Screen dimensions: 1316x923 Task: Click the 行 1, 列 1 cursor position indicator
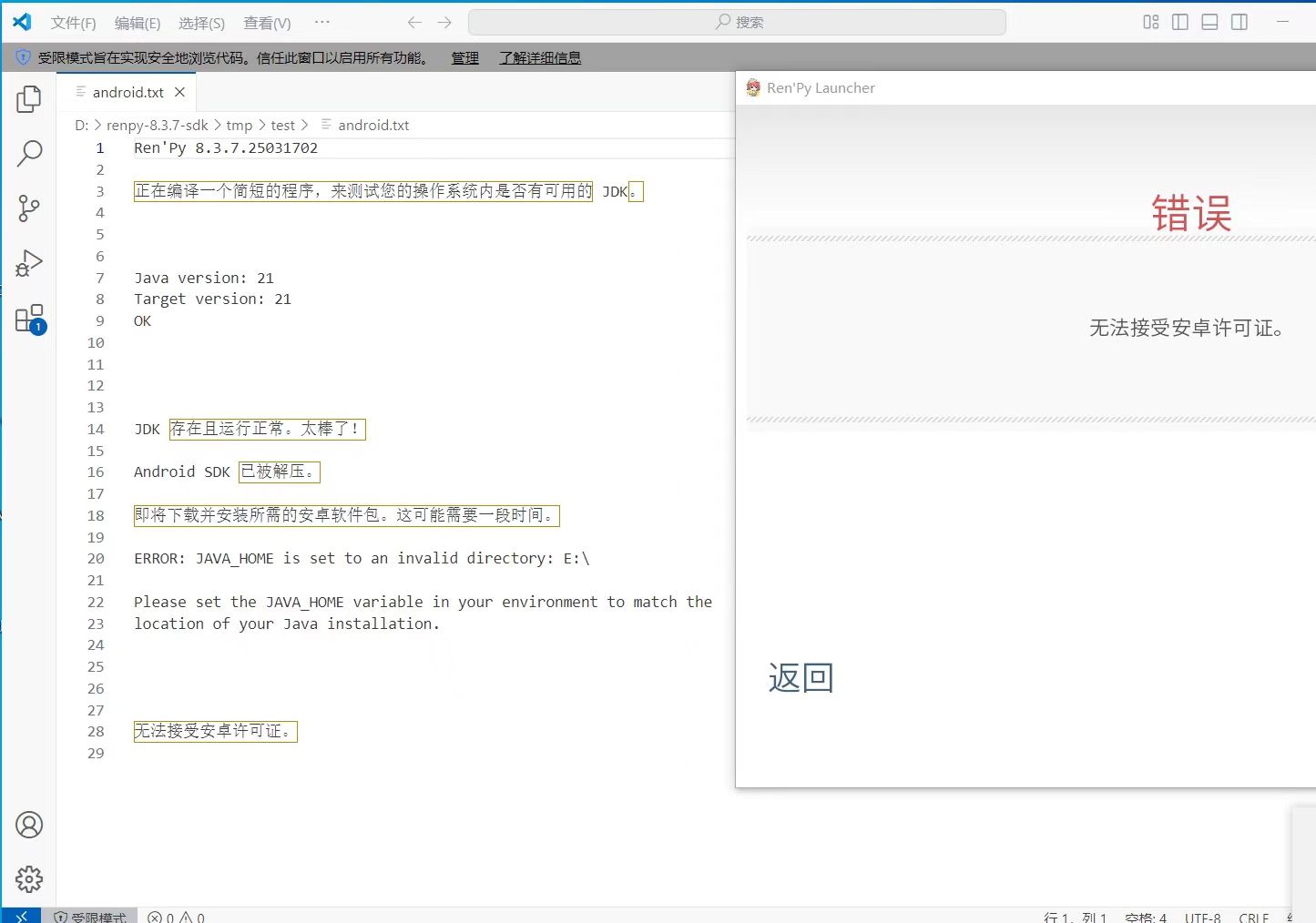point(1075,917)
